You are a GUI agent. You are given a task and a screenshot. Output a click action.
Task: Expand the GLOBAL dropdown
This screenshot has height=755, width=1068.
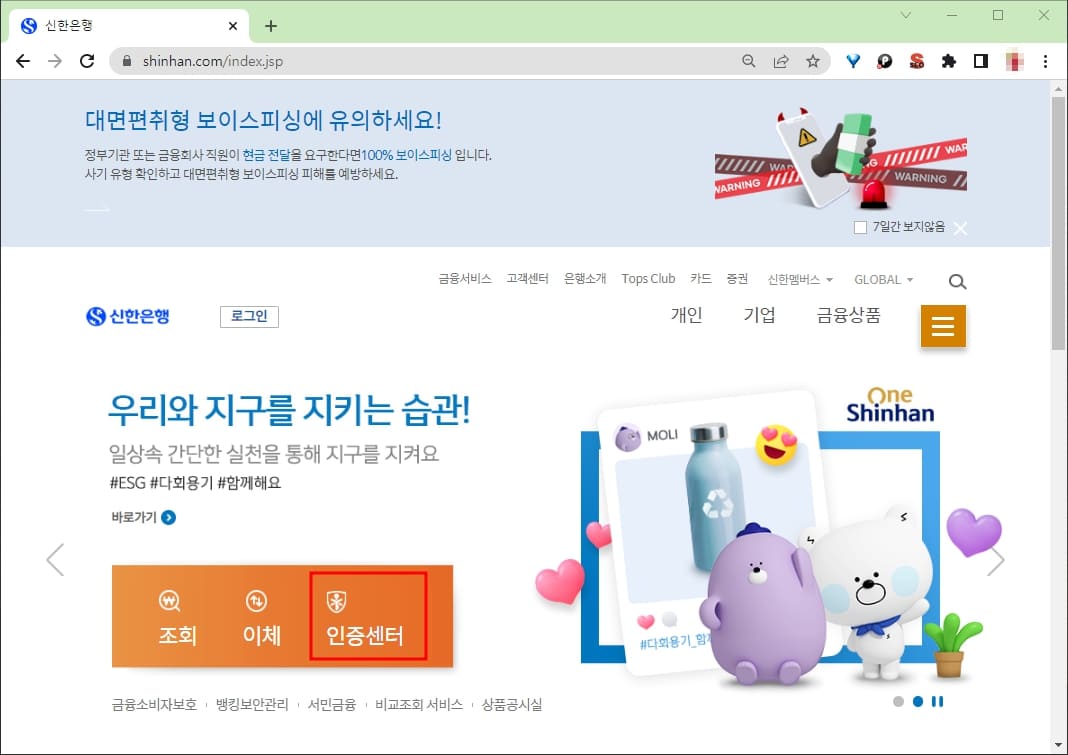[x=883, y=279]
